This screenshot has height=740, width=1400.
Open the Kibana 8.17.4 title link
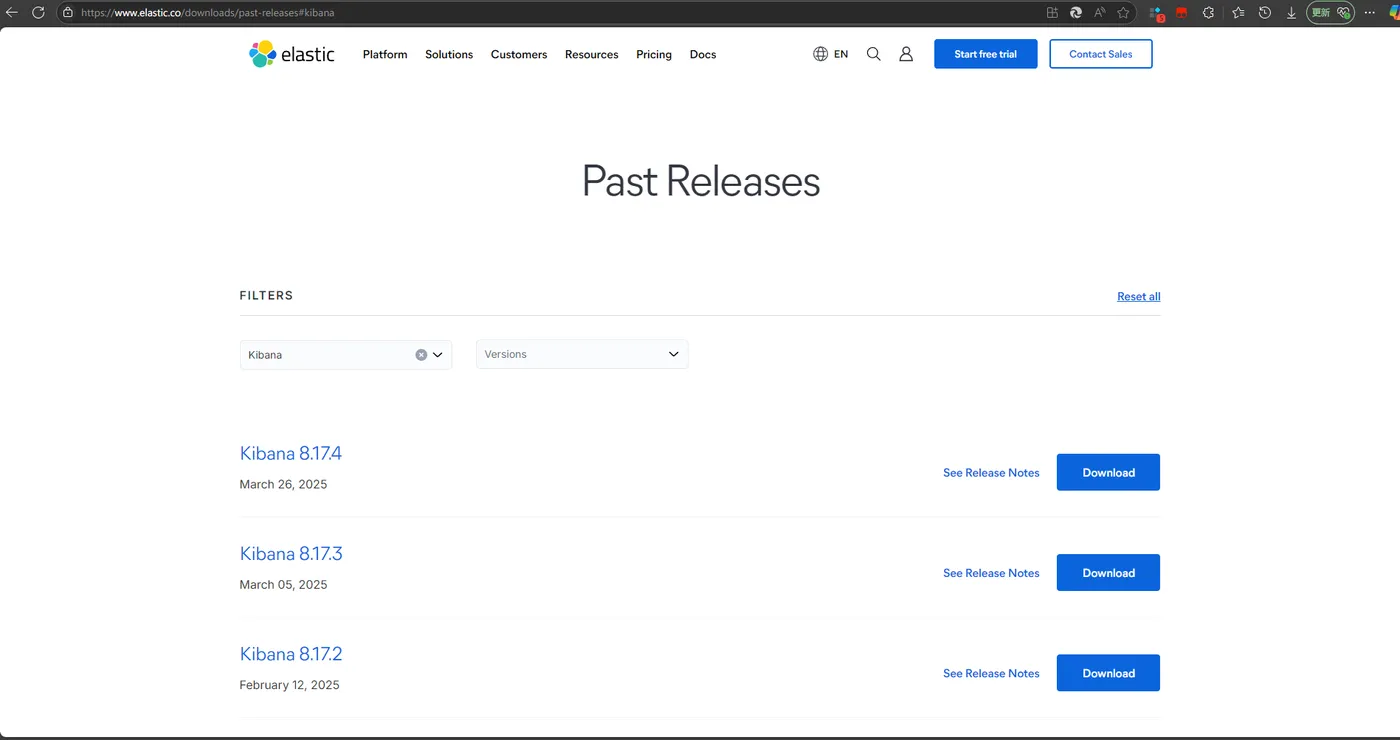291,453
